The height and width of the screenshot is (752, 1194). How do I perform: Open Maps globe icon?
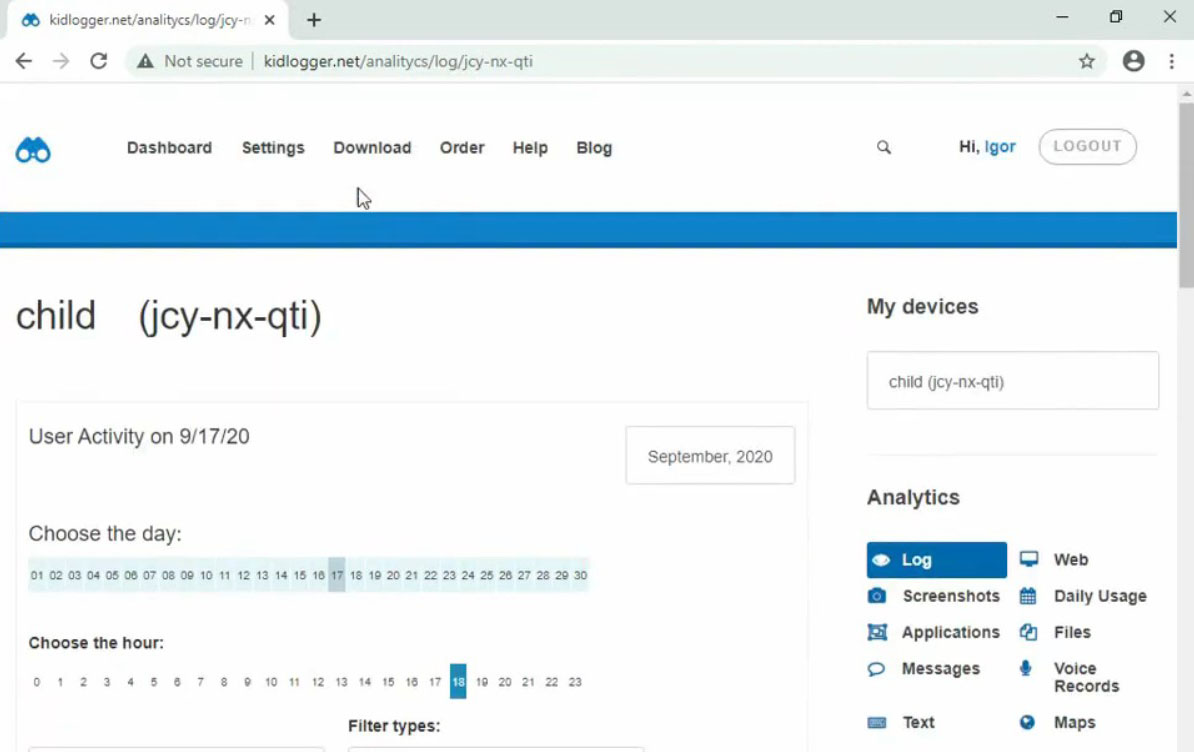[x=1027, y=722]
